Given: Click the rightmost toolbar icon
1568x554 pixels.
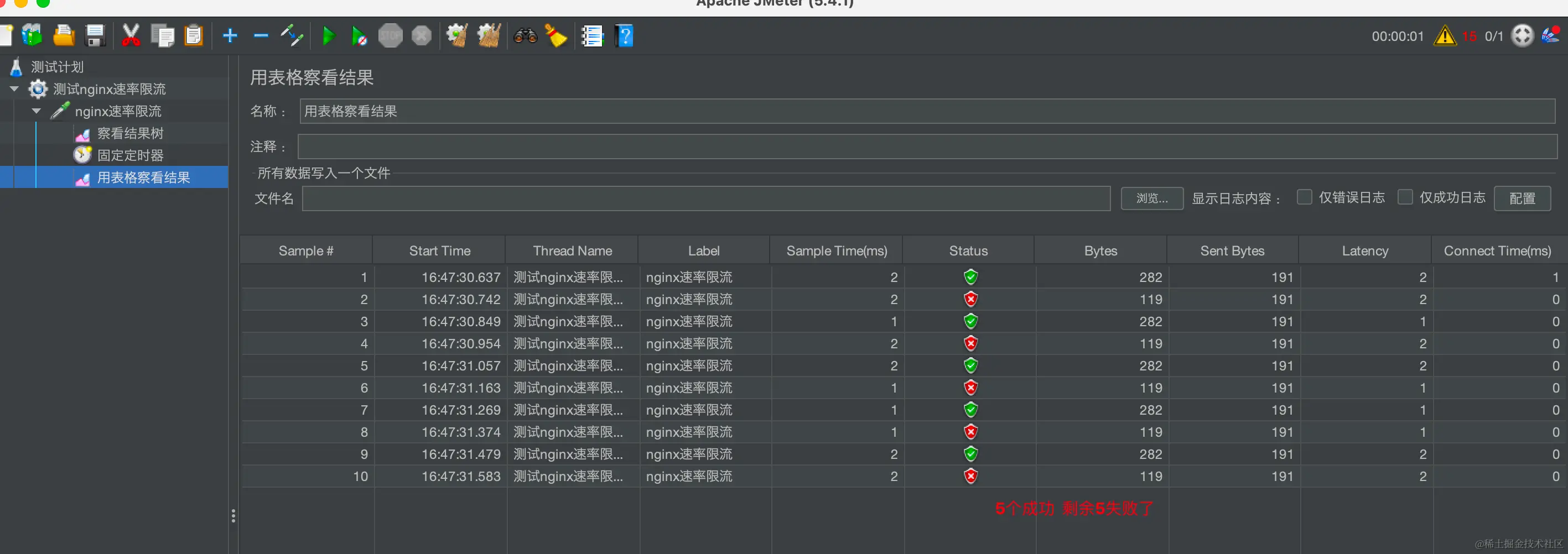Looking at the screenshot, I should [1551, 35].
